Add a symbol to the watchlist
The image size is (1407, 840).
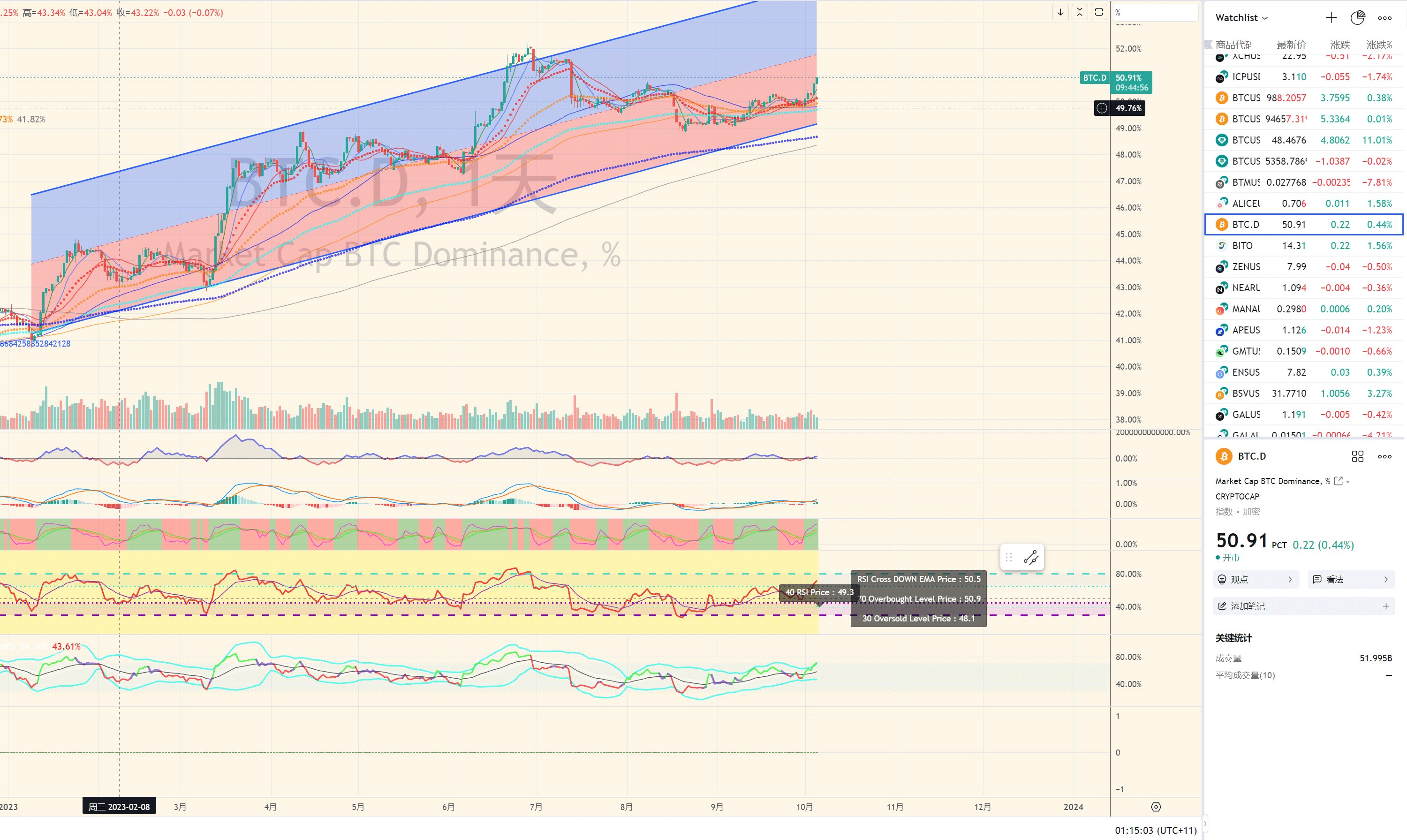pyautogui.click(x=1331, y=17)
